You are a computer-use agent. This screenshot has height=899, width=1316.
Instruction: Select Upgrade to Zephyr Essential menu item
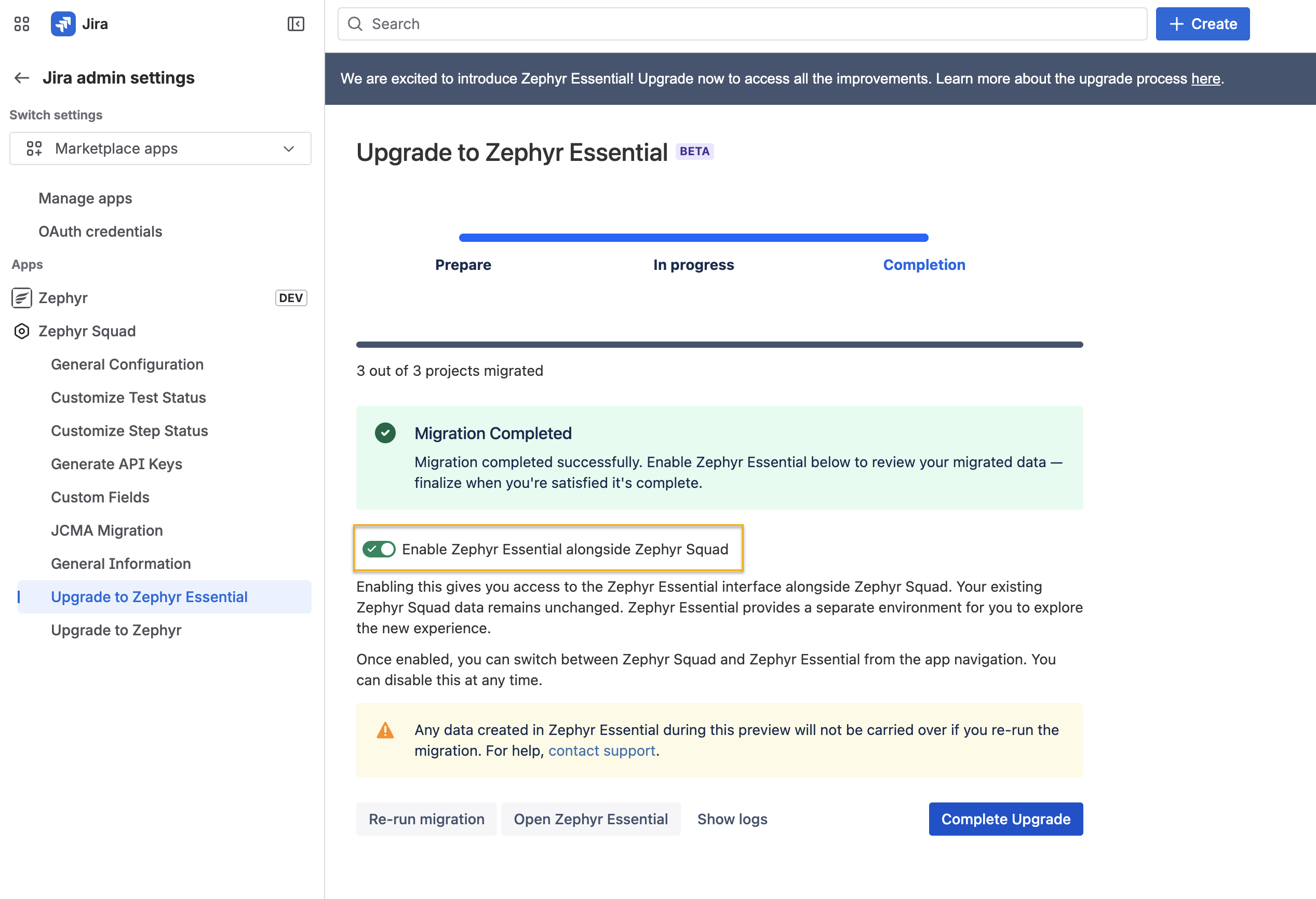point(164,597)
